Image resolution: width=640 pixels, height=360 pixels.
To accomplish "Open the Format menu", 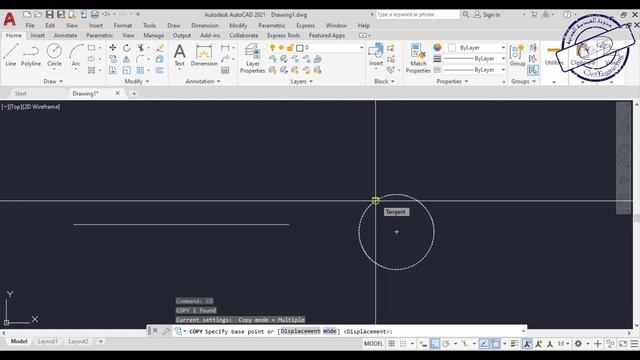I will point(122,25).
